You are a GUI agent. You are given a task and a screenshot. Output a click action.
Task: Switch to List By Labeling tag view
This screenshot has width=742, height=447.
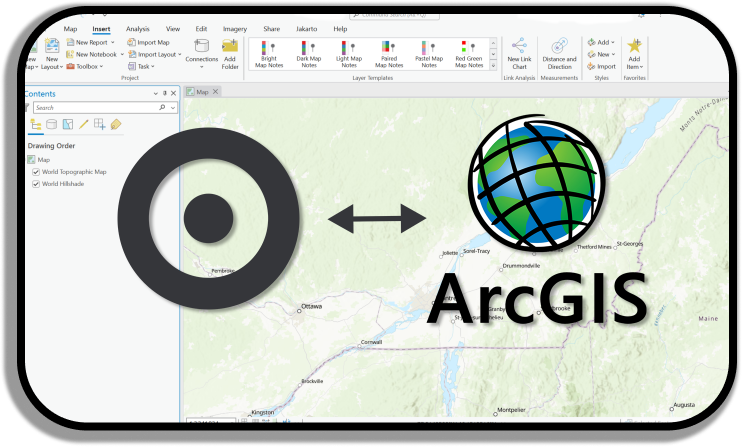pos(115,124)
